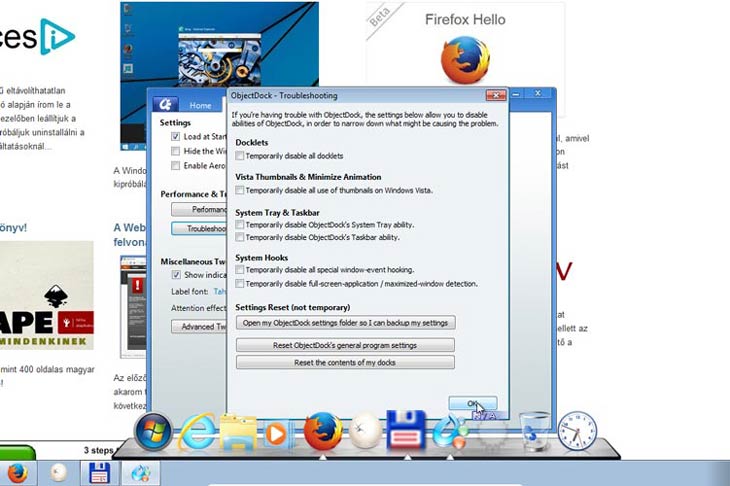The image size is (730, 486).
Task: Open Firefox from the ObjectDock dock
Action: pyautogui.click(x=323, y=432)
